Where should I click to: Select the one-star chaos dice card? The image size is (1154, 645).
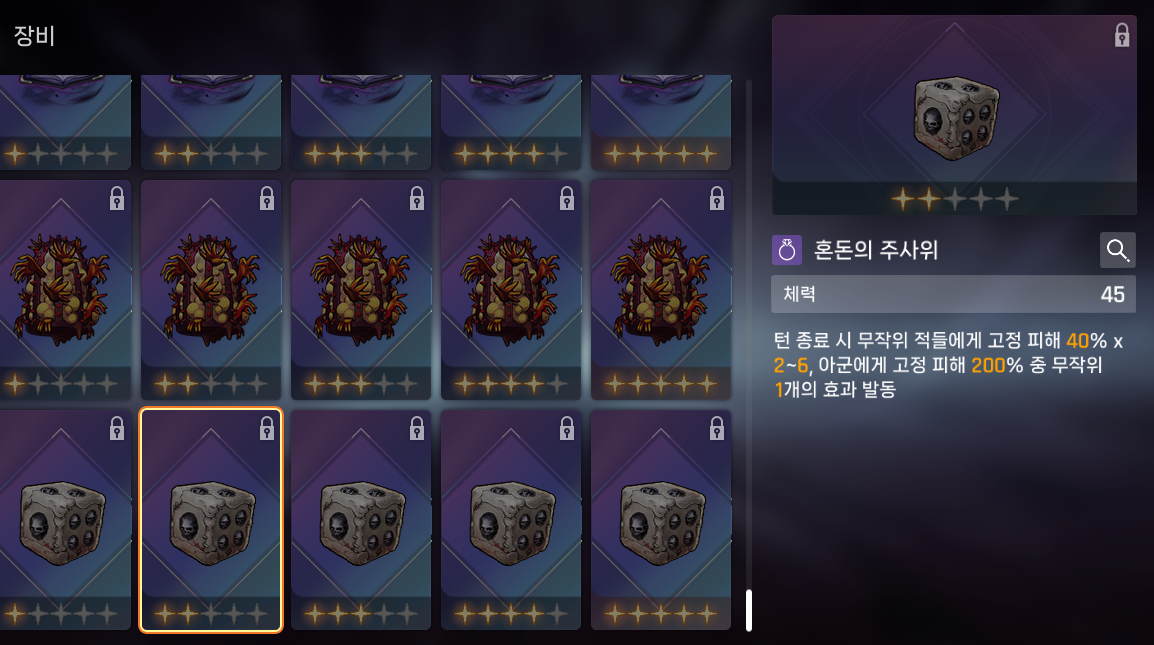point(65,520)
